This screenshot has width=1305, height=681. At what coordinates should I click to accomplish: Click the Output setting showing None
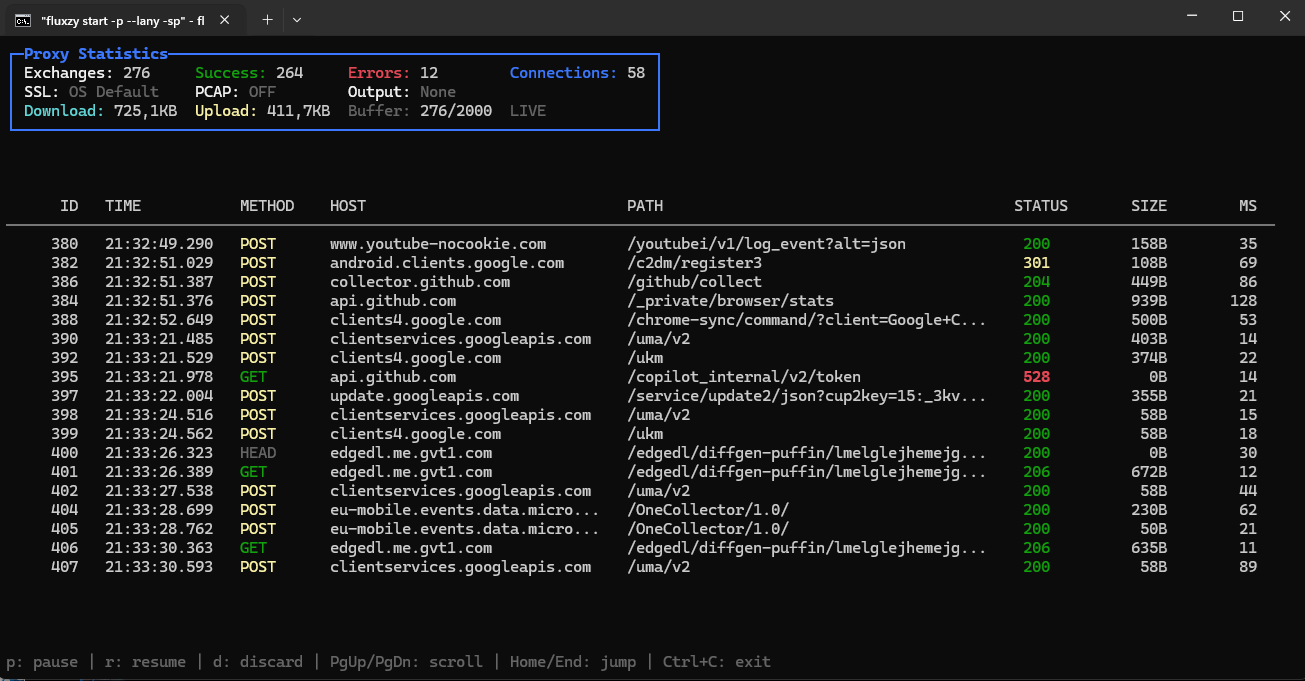400,91
